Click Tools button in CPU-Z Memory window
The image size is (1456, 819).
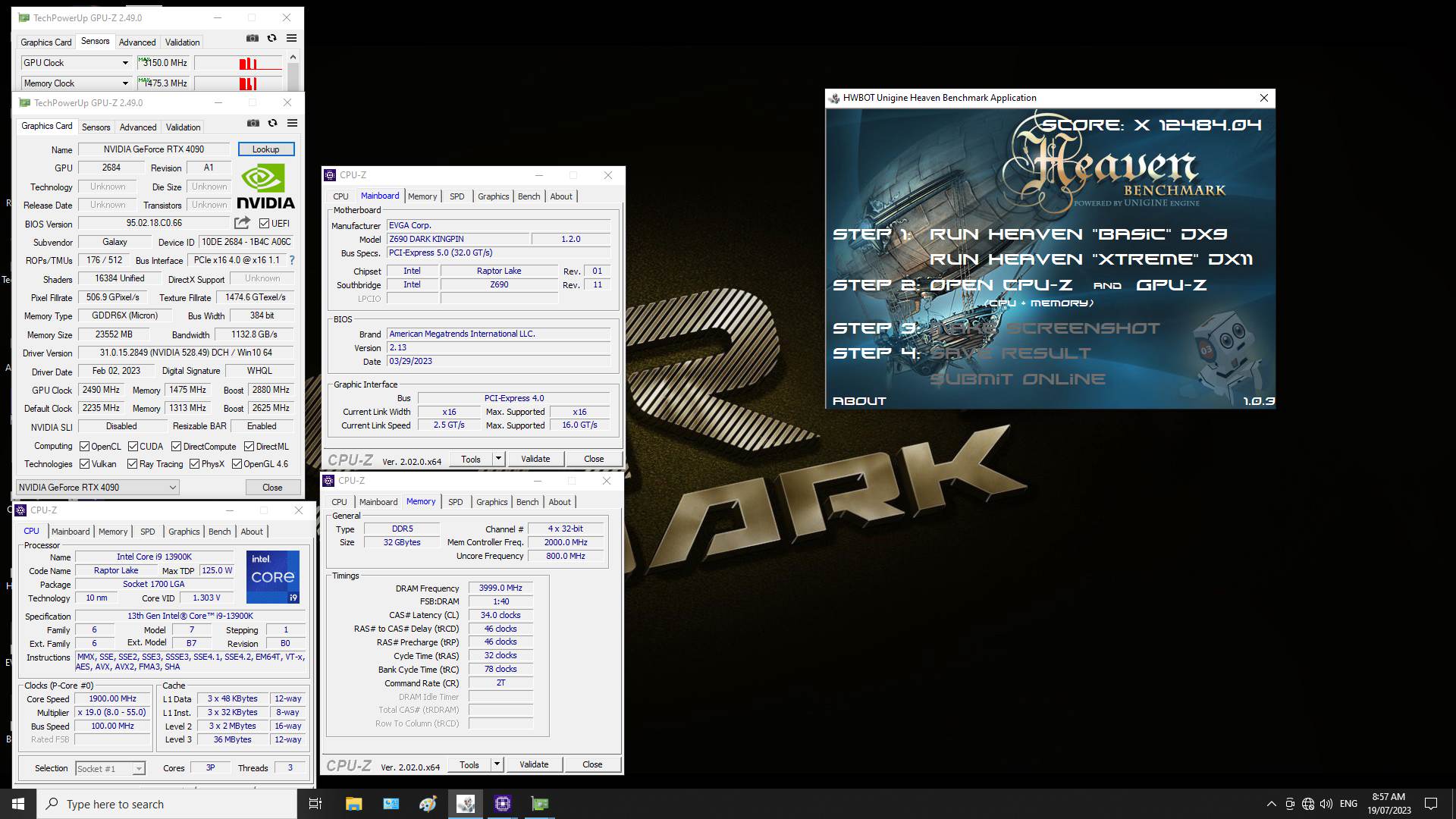(469, 764)
